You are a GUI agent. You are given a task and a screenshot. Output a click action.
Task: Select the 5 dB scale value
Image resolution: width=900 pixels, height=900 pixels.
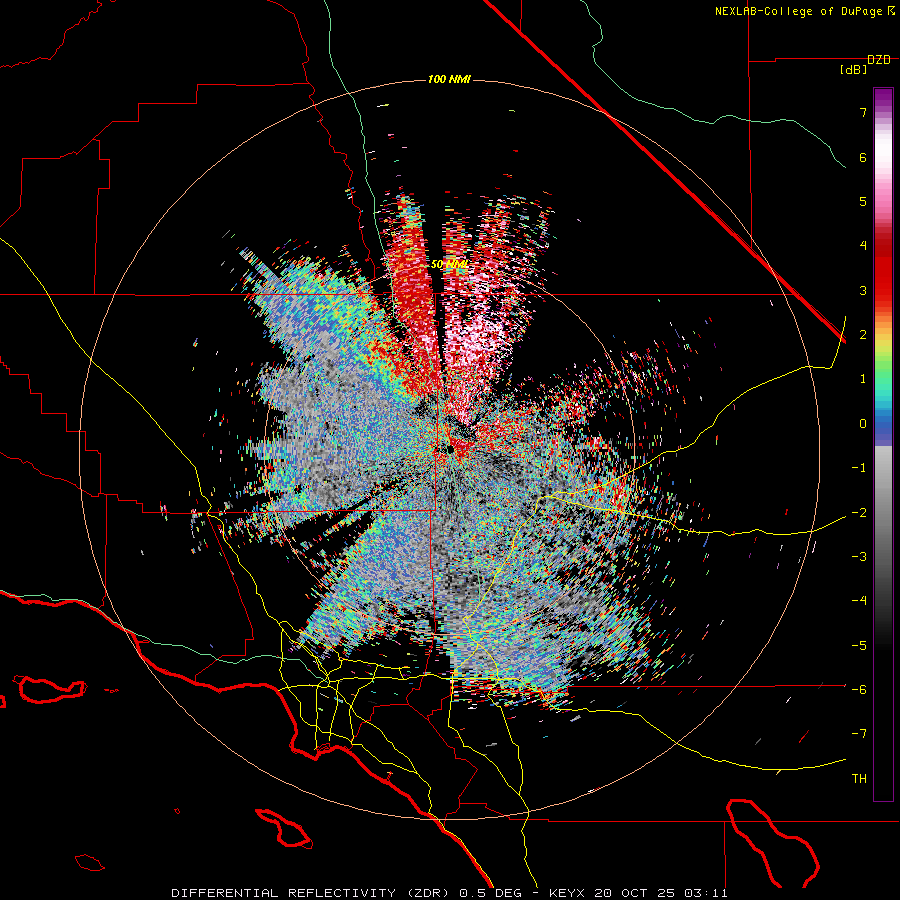click(863, 201)
